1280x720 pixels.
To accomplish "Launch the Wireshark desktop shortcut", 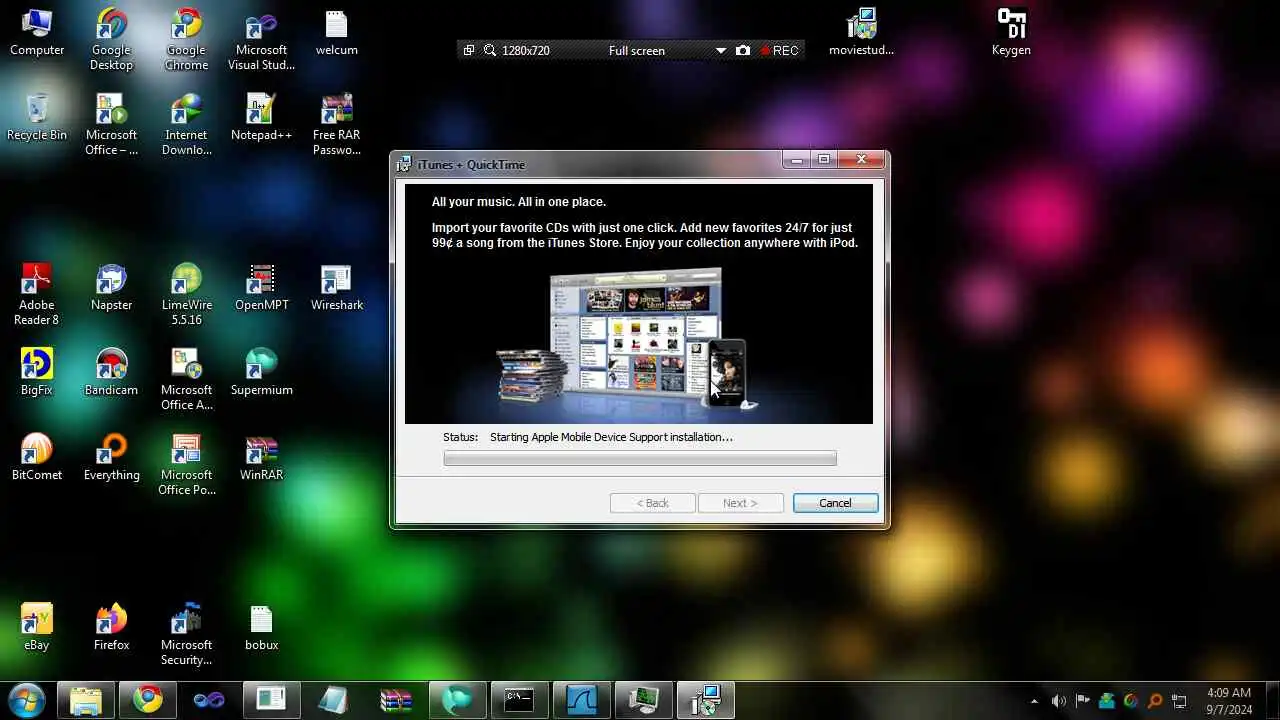I will 336,288.
